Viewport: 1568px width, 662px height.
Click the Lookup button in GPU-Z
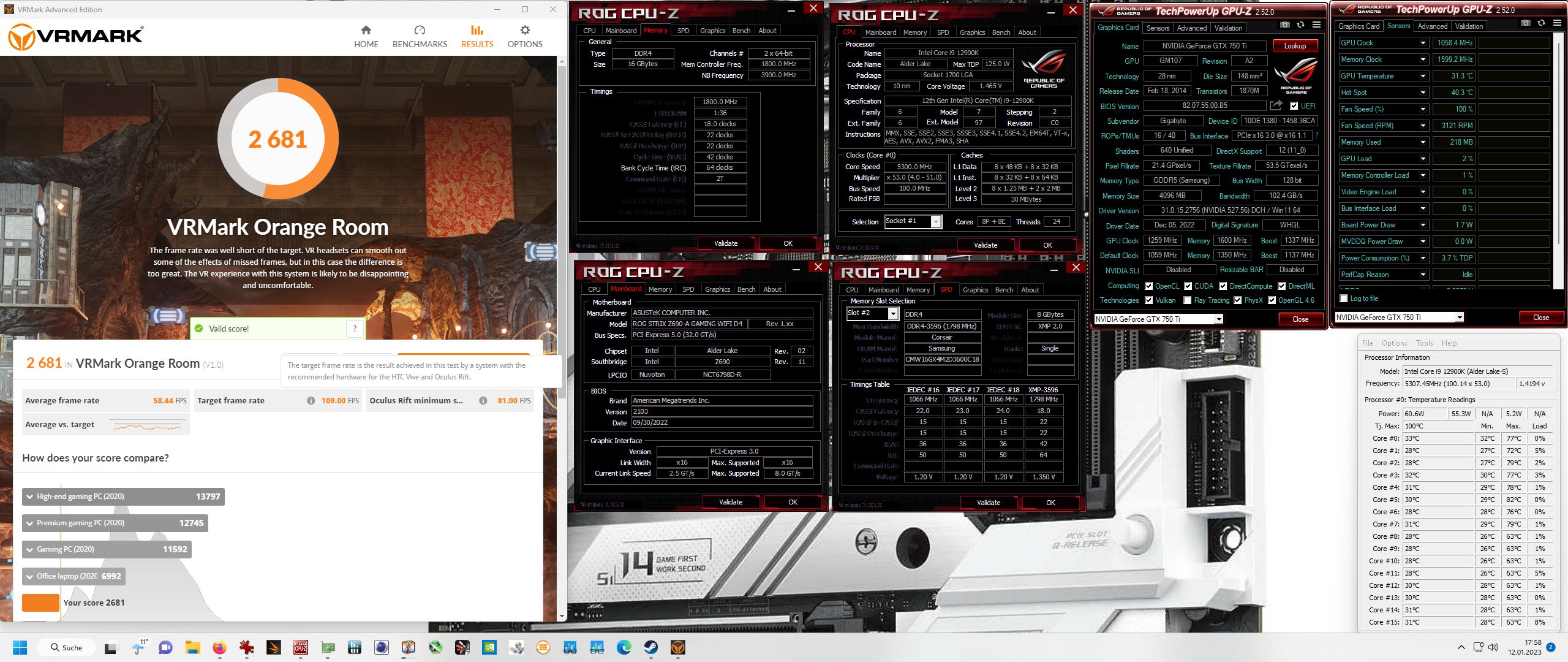click(1295, 46)
